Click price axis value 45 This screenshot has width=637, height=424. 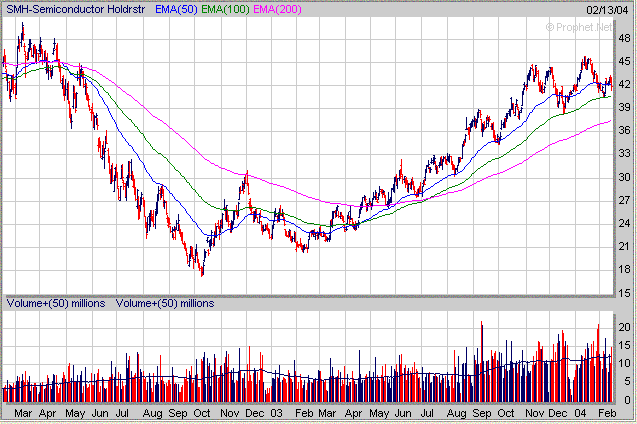click(x=624, y=62)
